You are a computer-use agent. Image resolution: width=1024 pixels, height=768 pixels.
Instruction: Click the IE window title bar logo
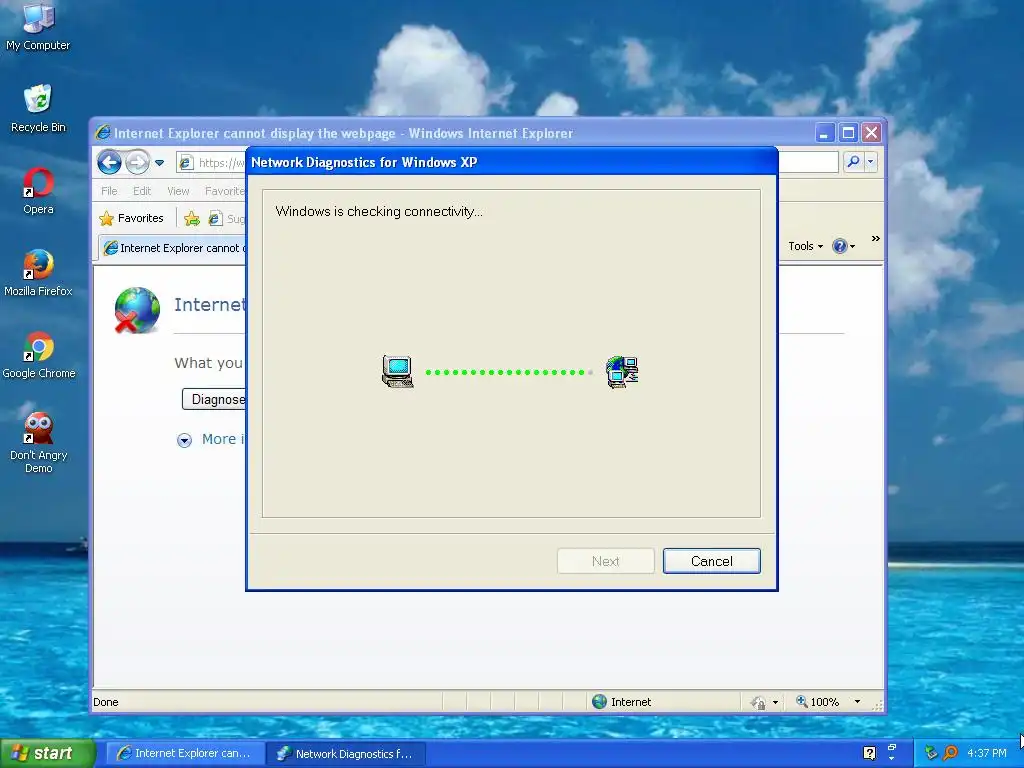tap(103, 133)
